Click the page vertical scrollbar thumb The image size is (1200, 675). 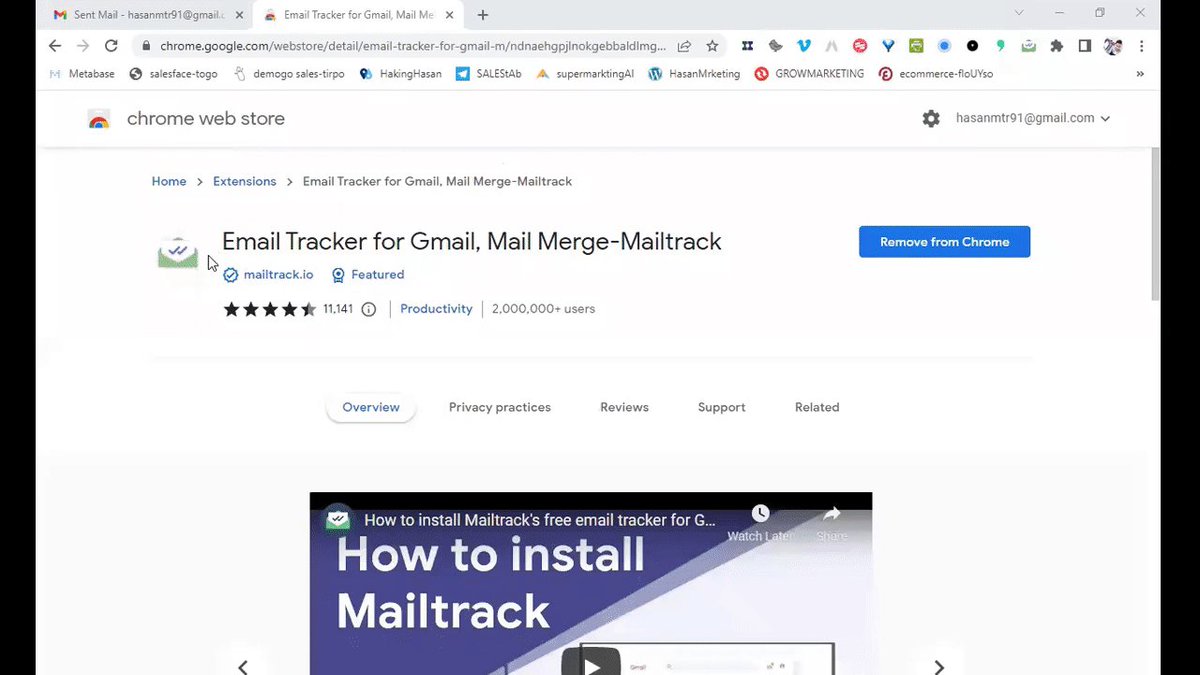pyautogui.click(x=1156, y=223)
